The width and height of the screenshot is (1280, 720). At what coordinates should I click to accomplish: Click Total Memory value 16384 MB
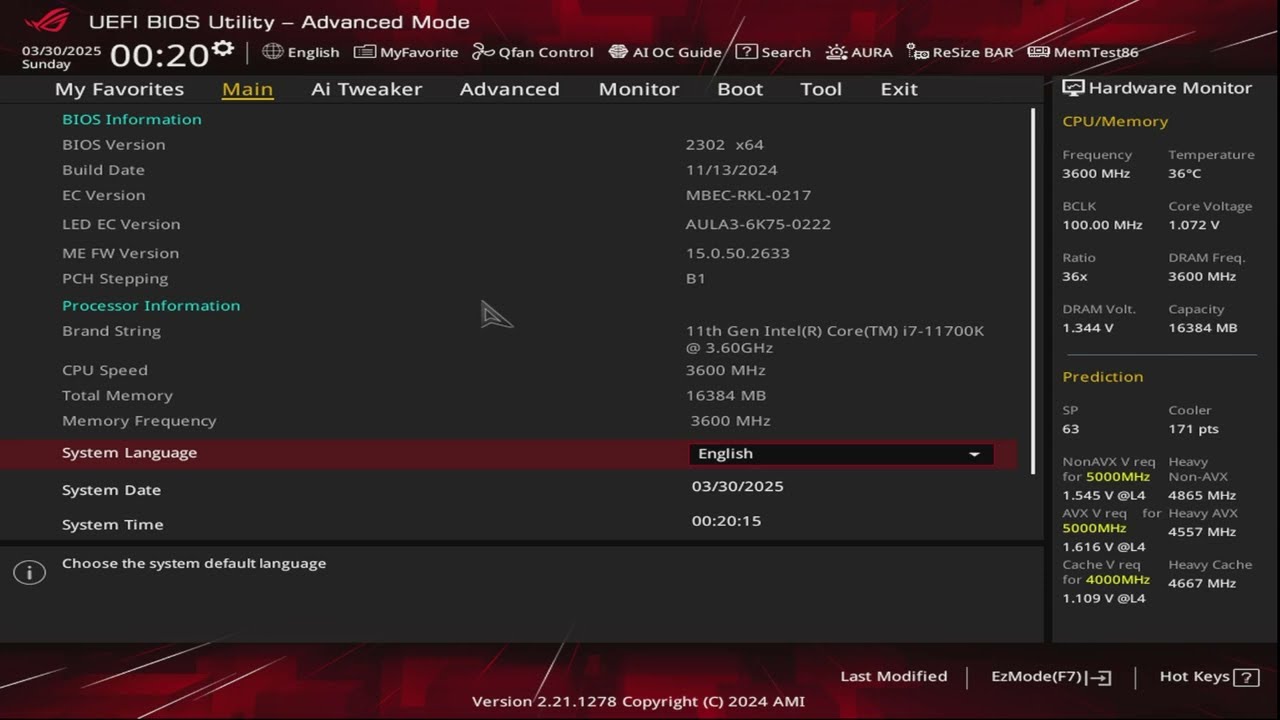(x=726, y=396)
